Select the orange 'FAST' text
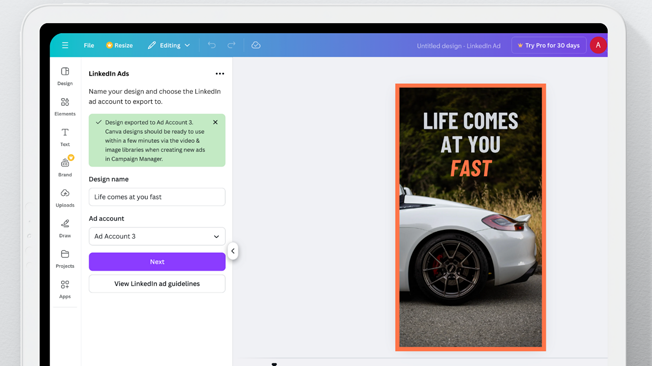652x366 pixels. [x=471, y=168]
